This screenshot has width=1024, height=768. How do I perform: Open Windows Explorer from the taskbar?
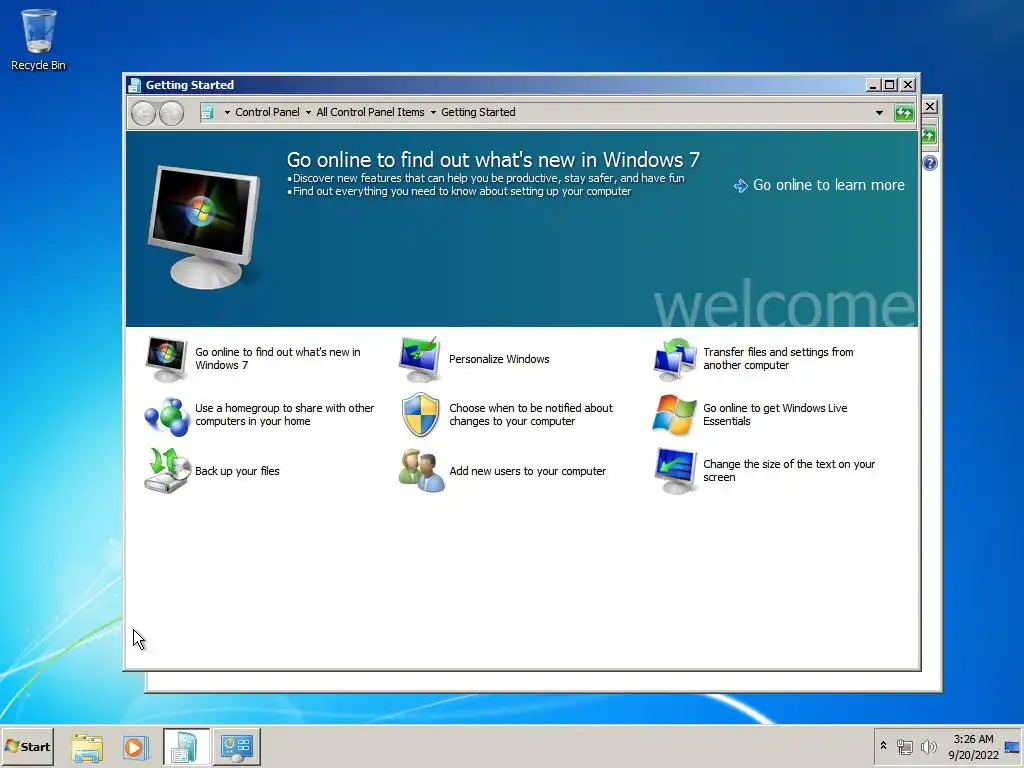pyautogui.click(x=87, y=747)
